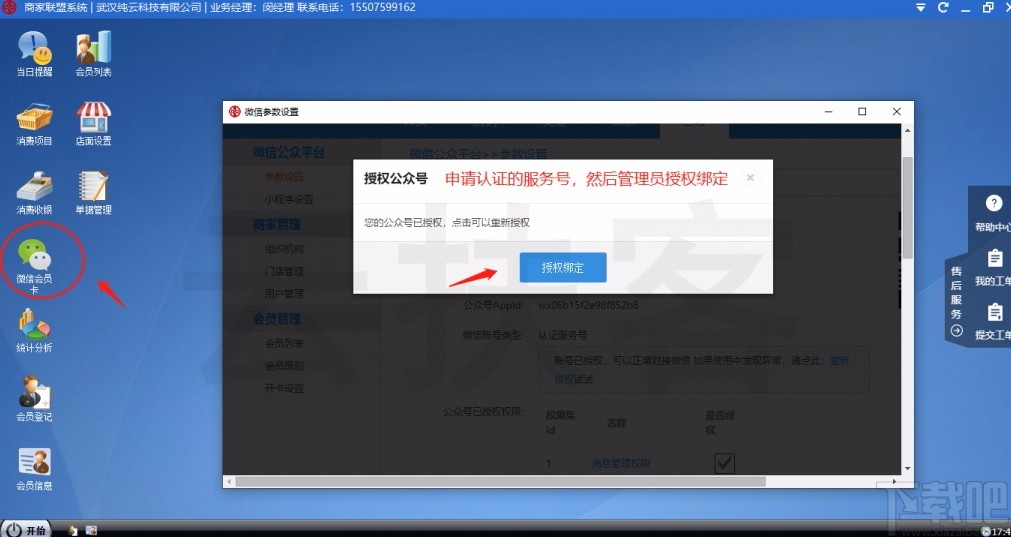Click the refresh icon in top title bar
The image size is (1011, 537).
click(x=943, y=8)
